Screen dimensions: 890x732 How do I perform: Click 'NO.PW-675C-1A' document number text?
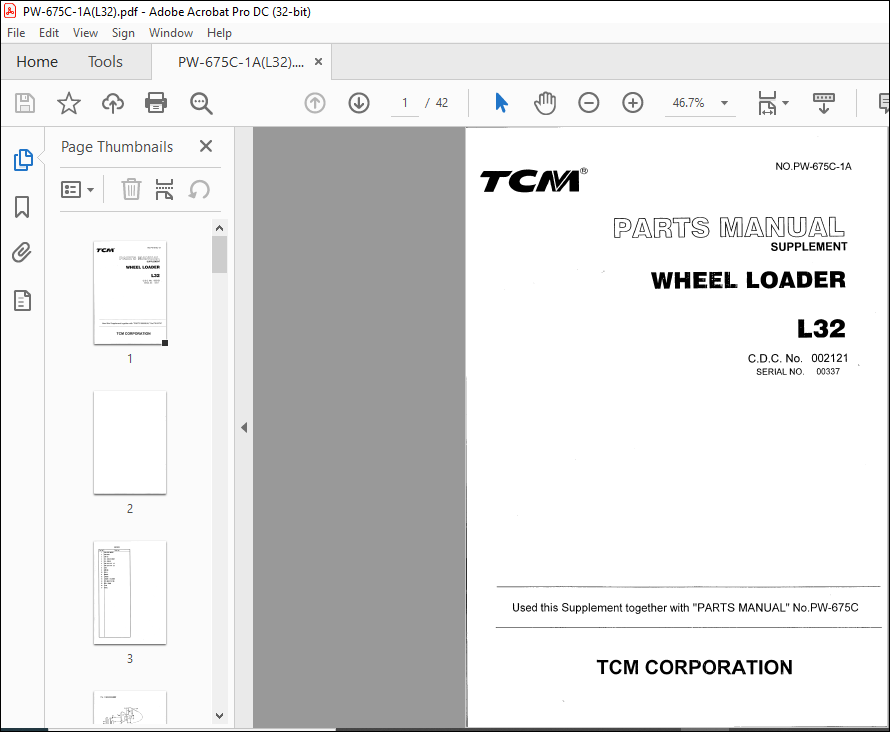pos(813,166)
